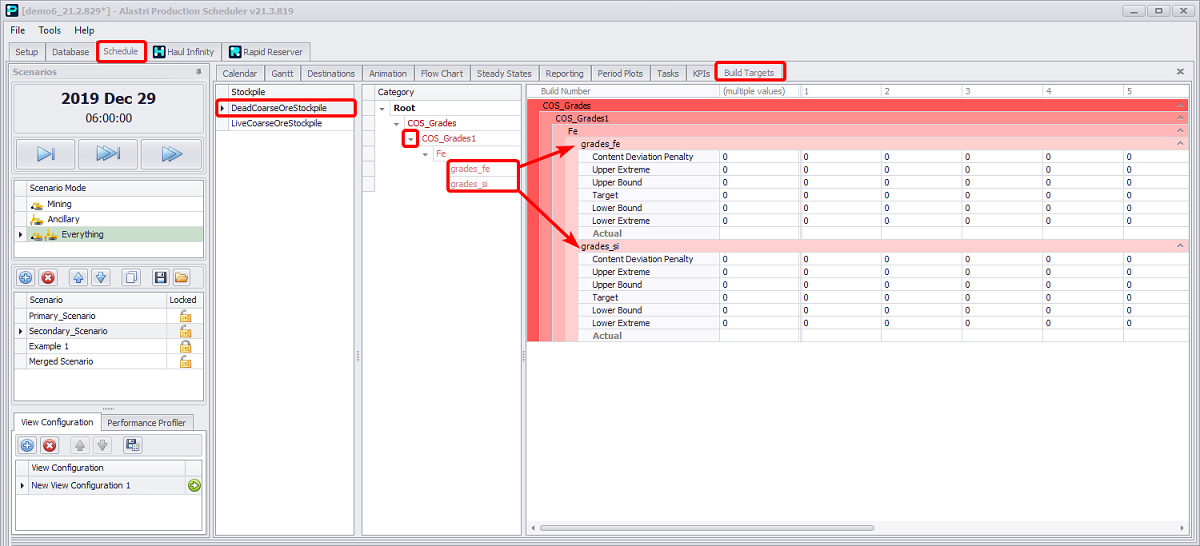
Task: Open the KPIs tab
Action: tap(701, 73)
